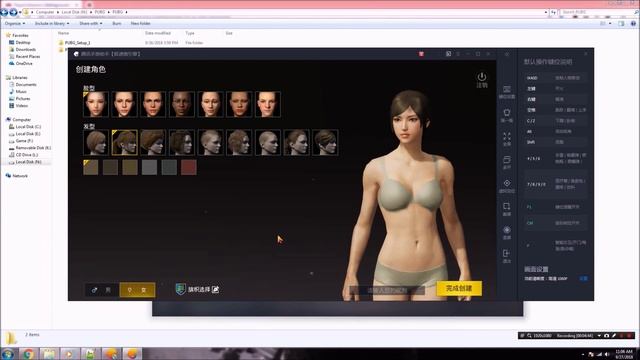Sort by Name column header
This screenshot has height=360, width=640.
coord(63,33)
